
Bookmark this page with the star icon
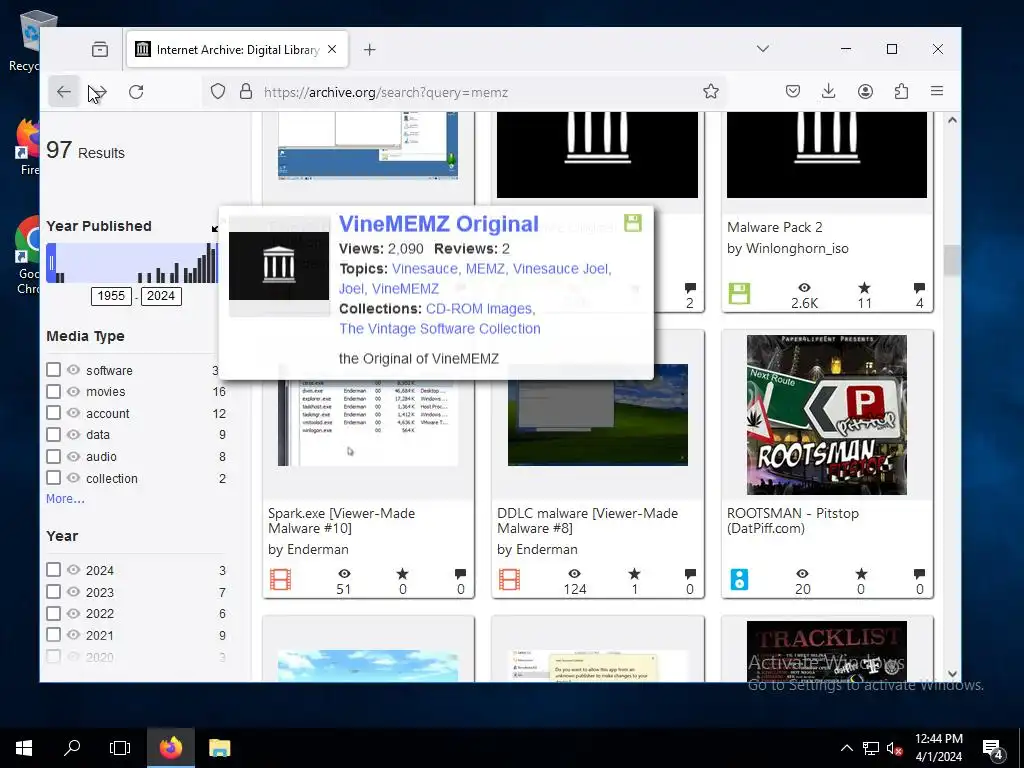coord(711,91)
